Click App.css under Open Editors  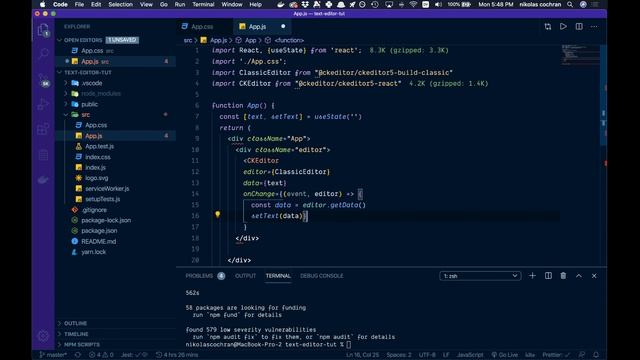click(x=92, y=51)
